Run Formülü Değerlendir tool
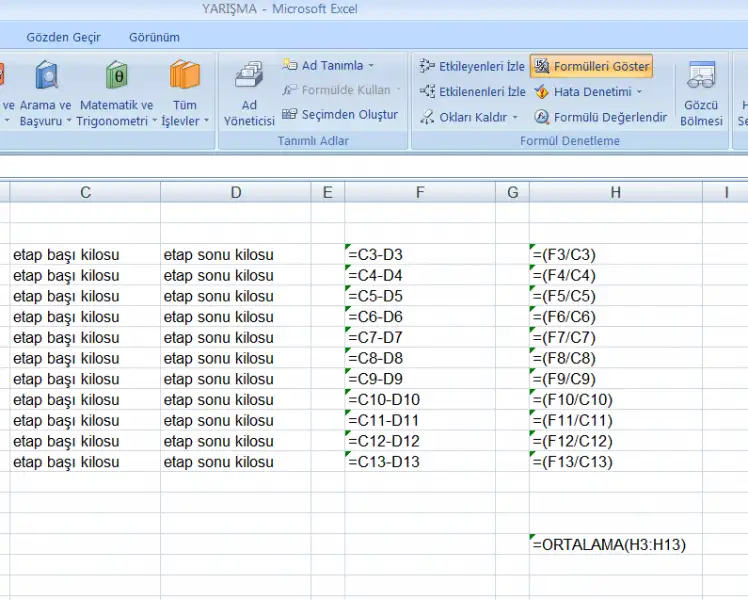Image resolution: width=748 pixels, height=600 pixels. (600, 117)
